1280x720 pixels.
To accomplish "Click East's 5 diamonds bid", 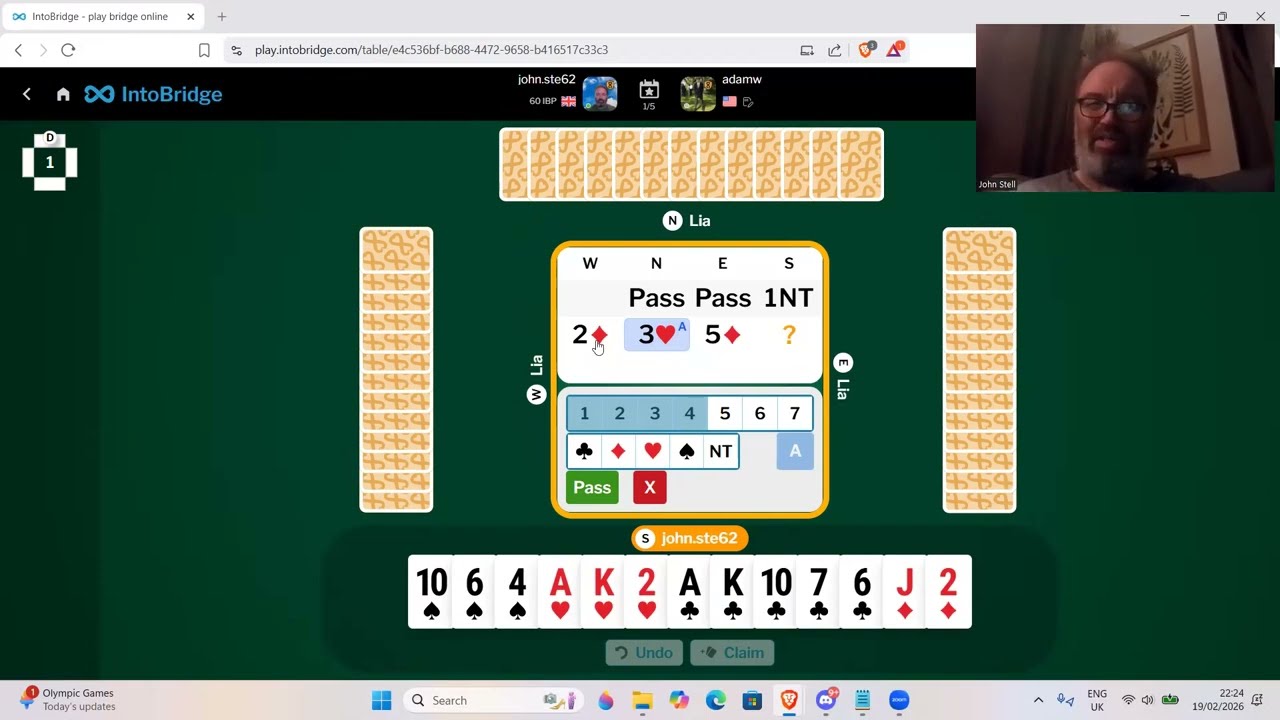I will 722,334.
